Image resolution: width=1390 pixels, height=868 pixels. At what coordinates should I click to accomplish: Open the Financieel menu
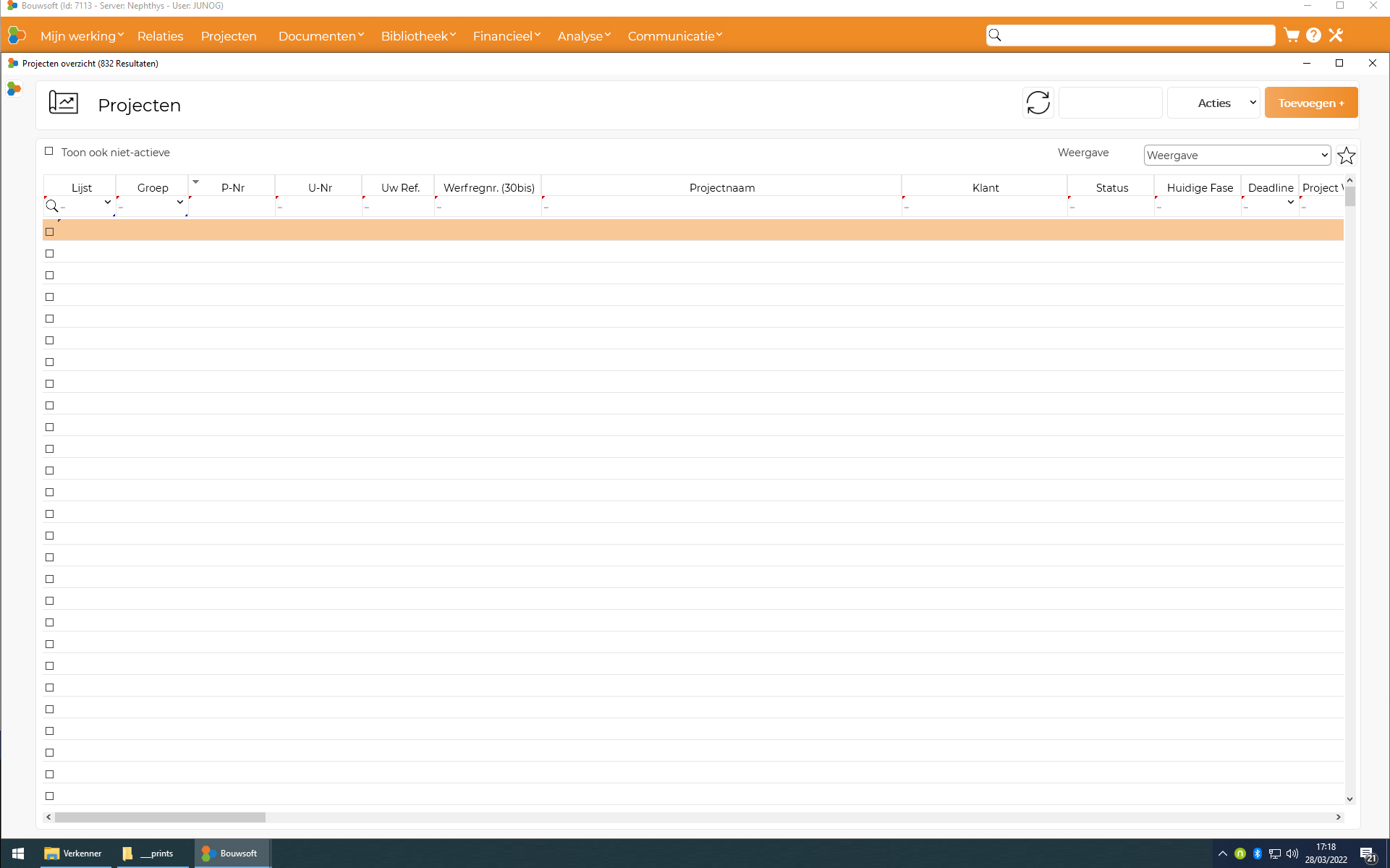point(507,35)
